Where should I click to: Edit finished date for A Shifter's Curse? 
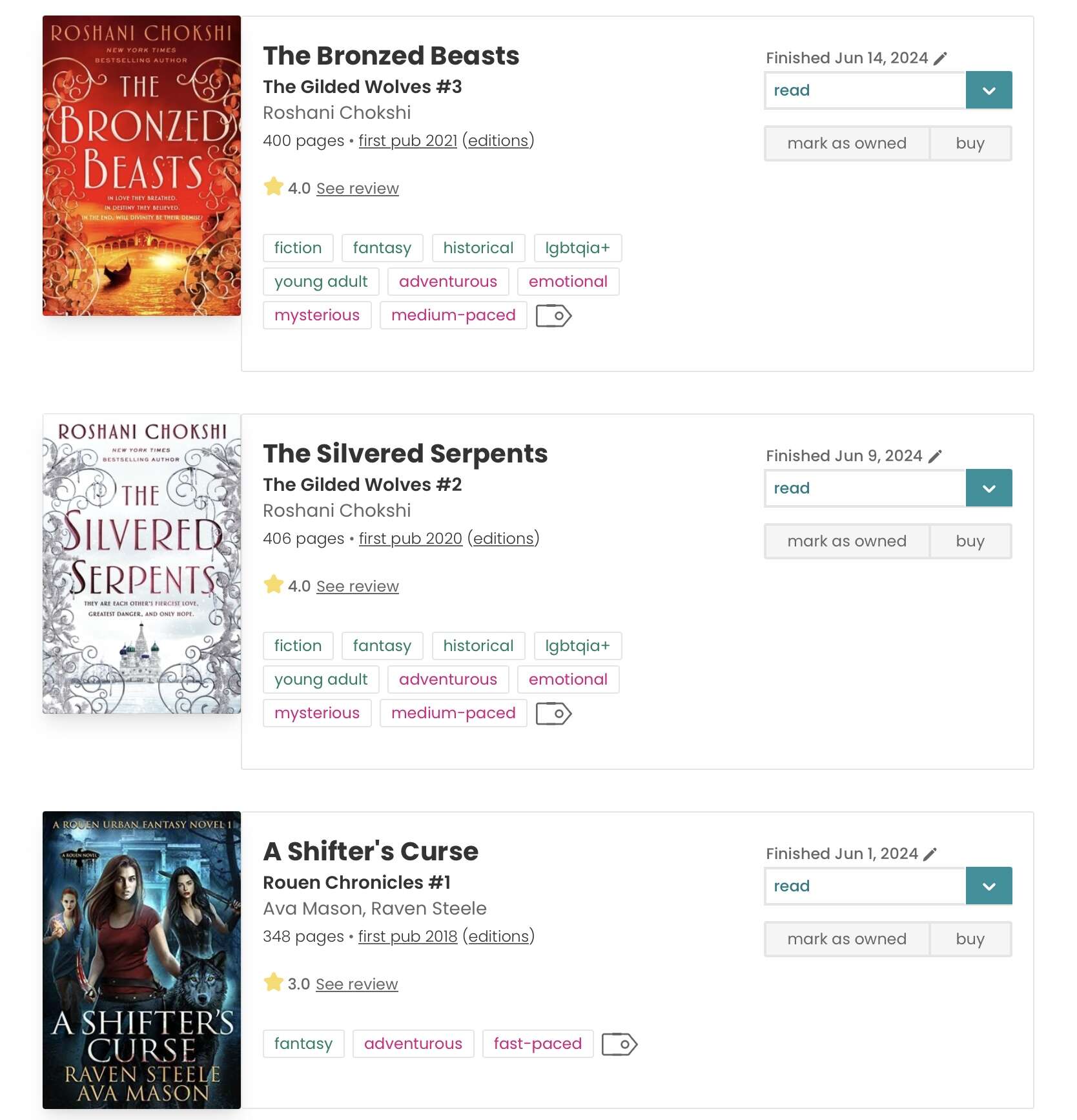930,854
